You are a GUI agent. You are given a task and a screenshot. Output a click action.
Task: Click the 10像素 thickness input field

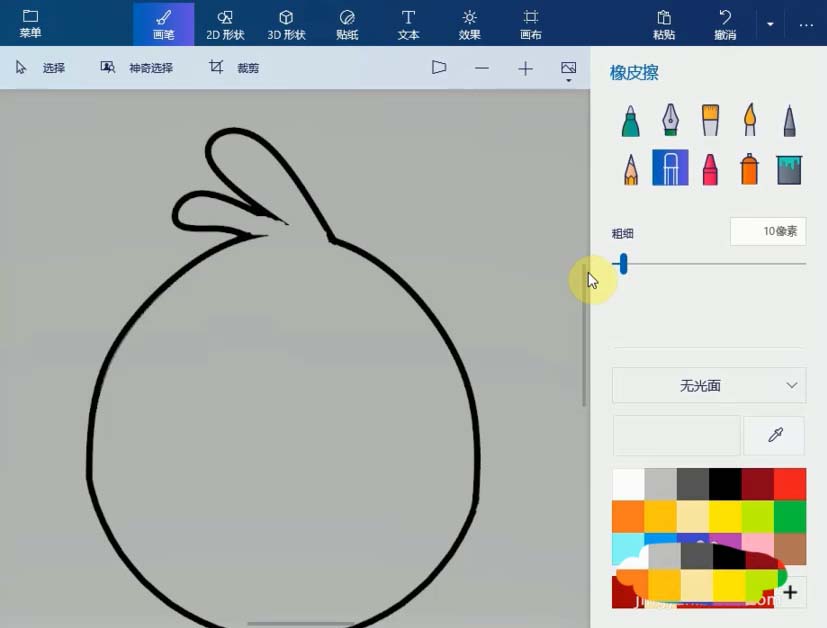tap(768, 231)
